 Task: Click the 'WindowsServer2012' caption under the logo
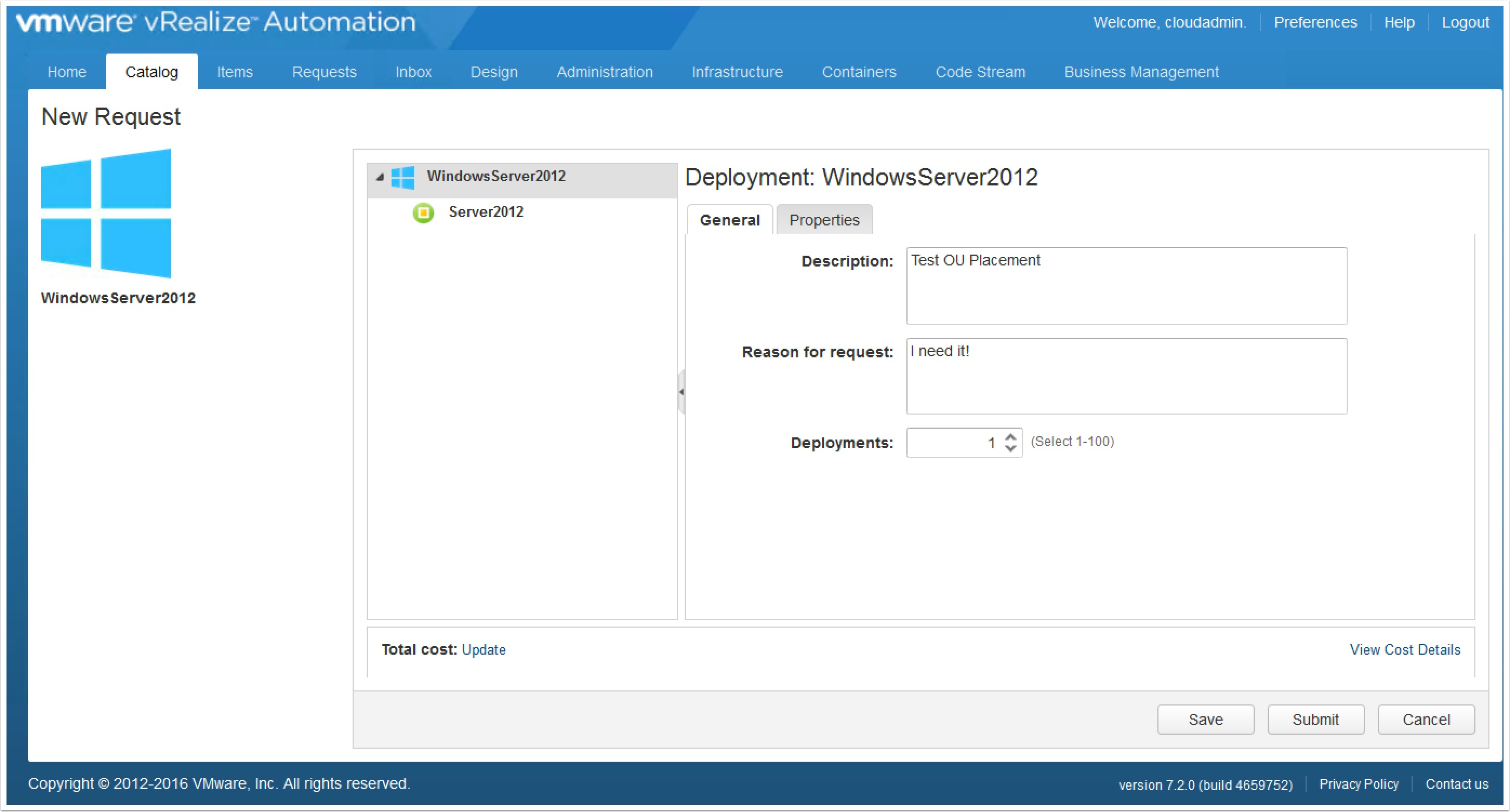coord(118,298)
